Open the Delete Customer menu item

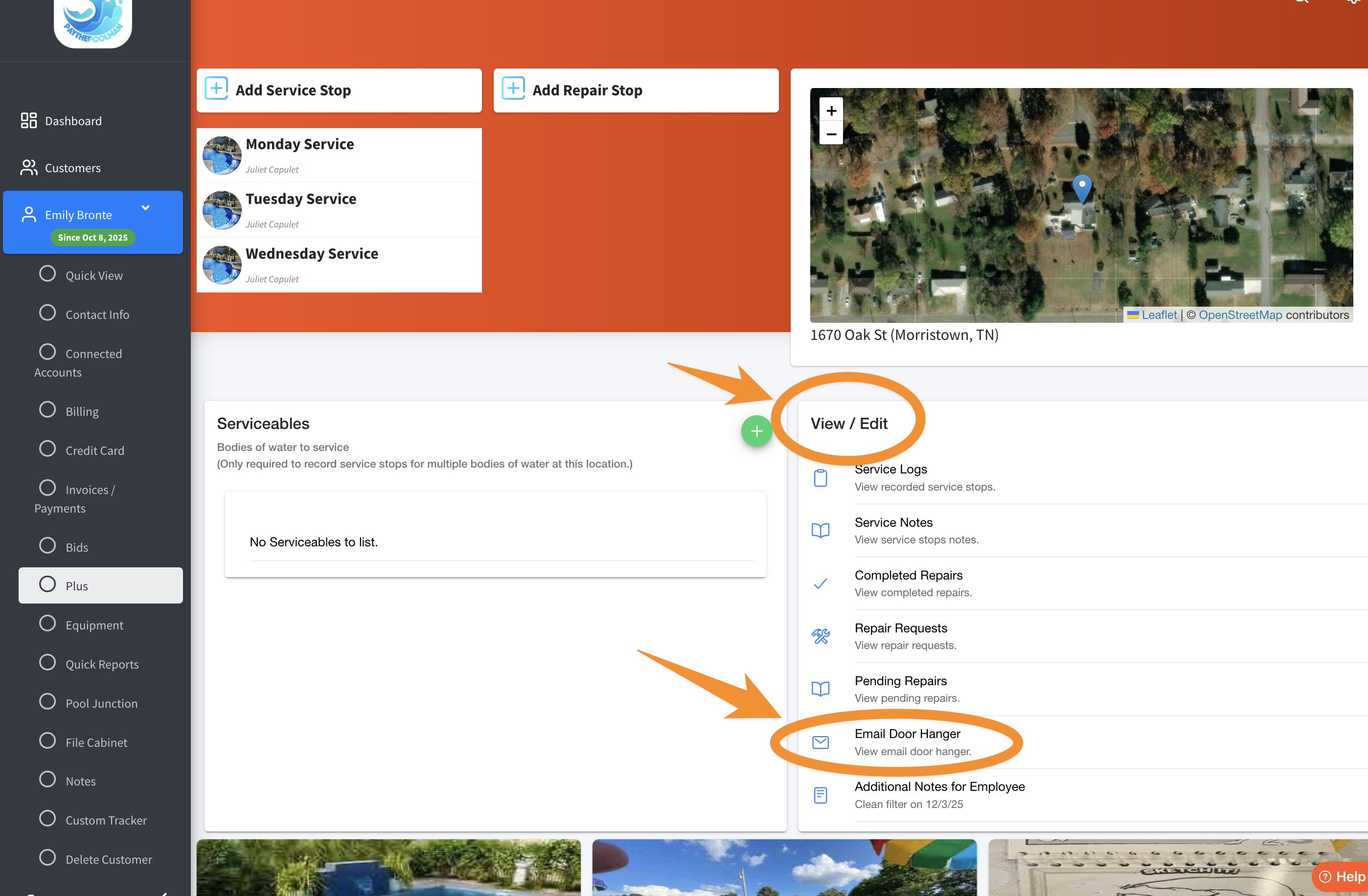pos(108,859)
